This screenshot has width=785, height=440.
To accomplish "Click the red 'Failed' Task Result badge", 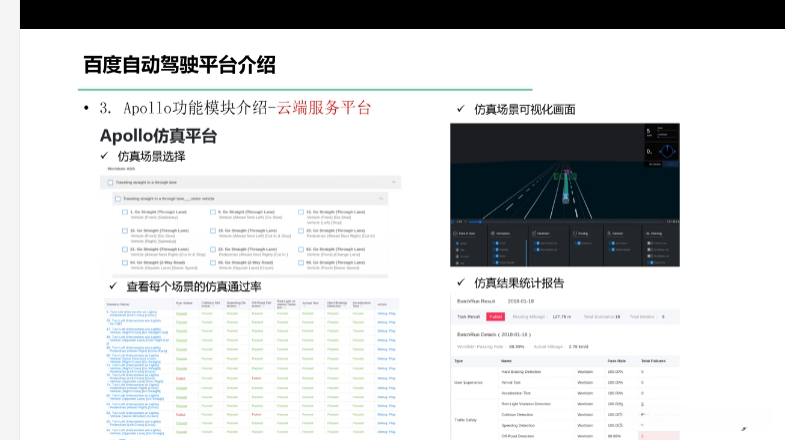I will pyautogui.click(x=496, y=317).
